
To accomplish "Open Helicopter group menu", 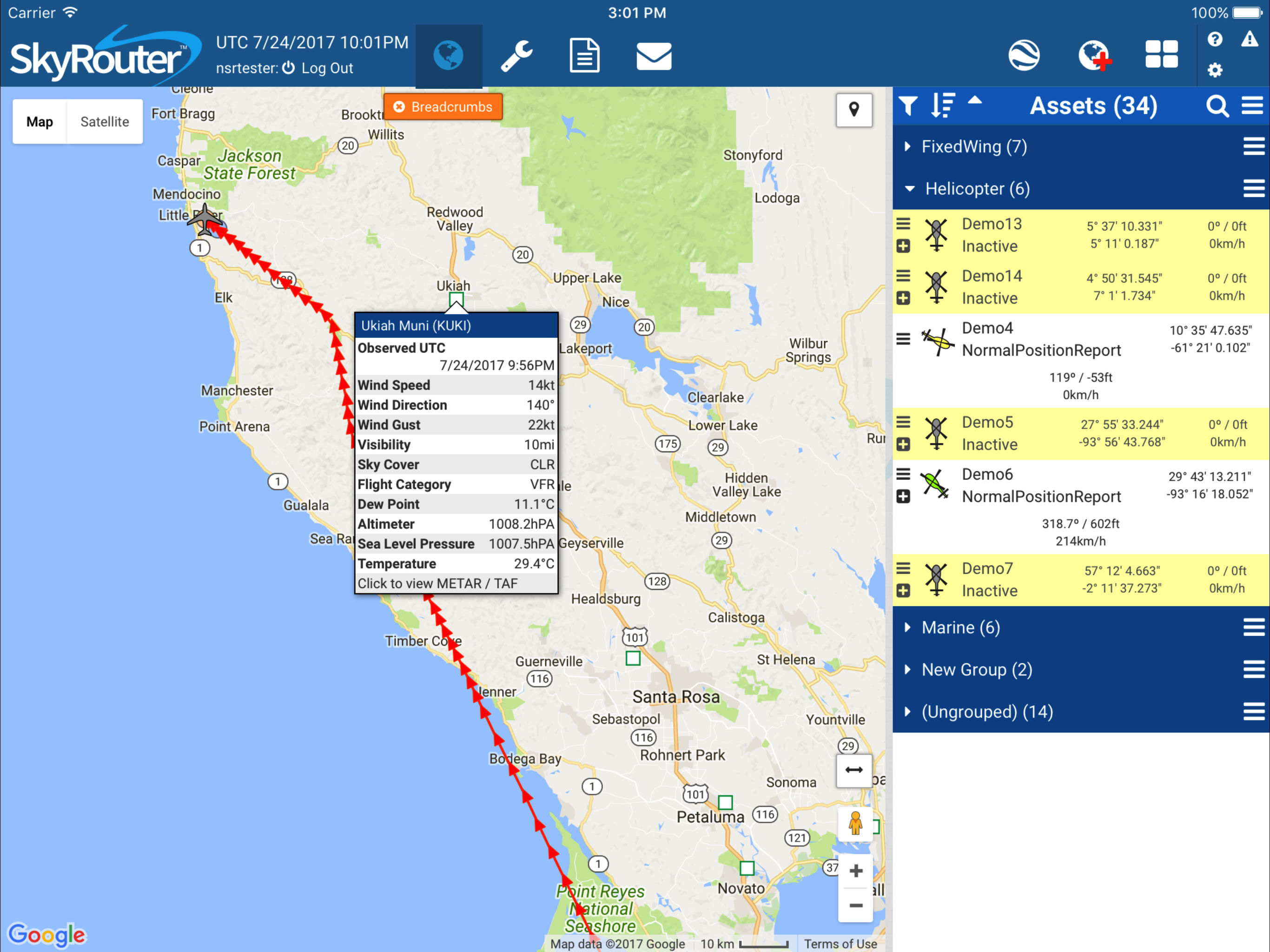I will tap(1254, 188).
